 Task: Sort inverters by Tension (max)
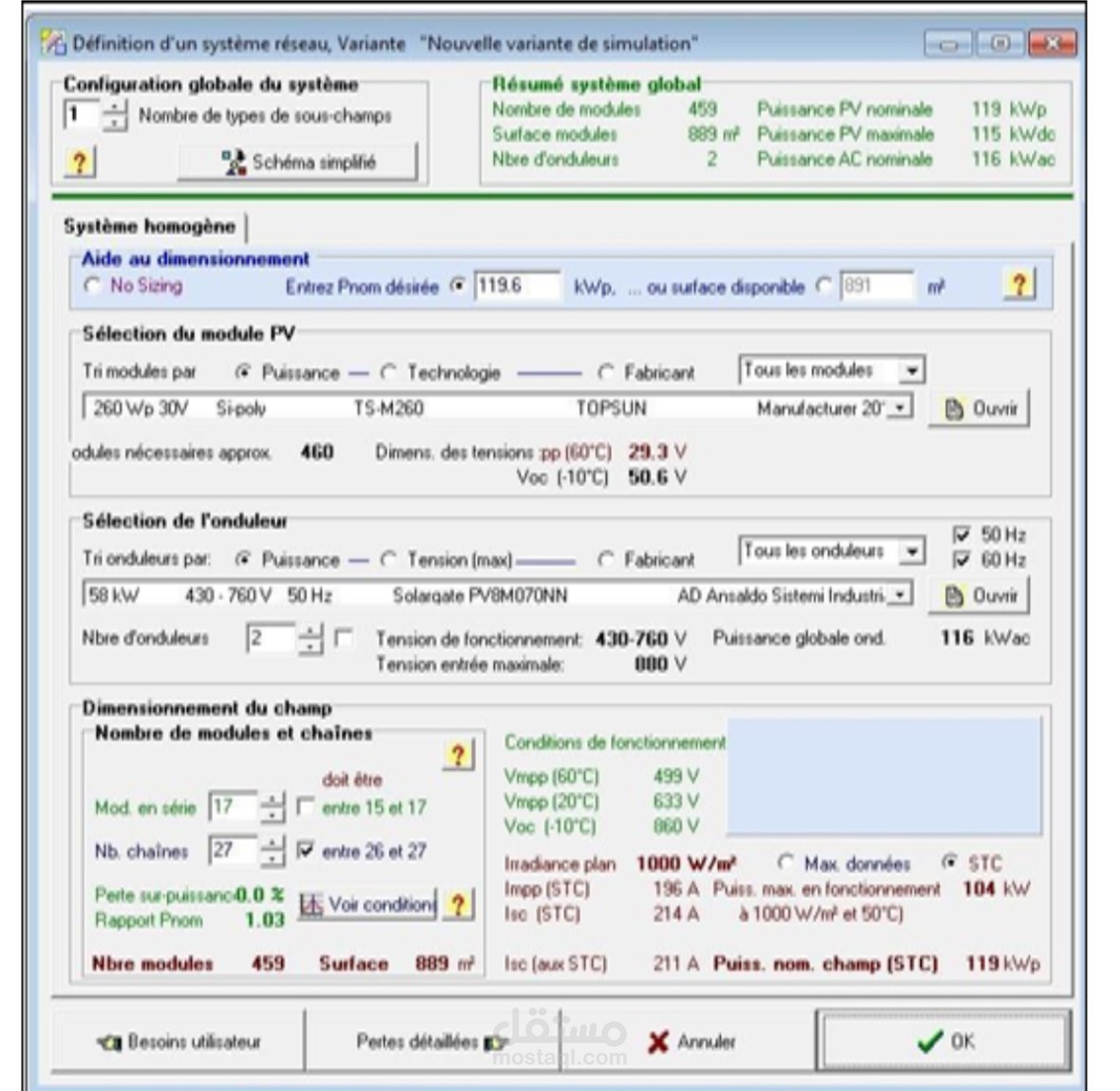pyautogui.click(x=389, y=559)
